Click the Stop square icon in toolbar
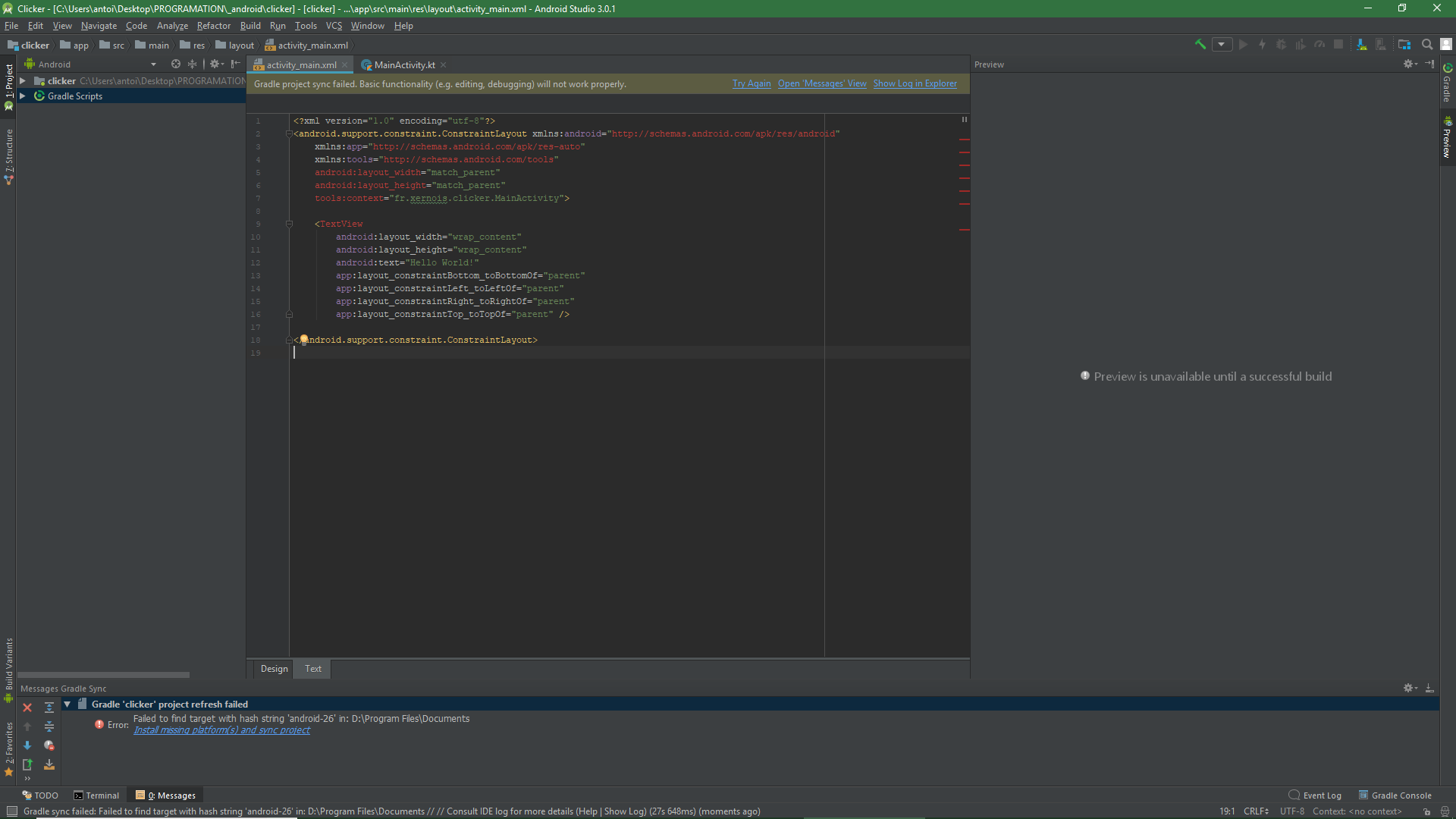The width and height of the screenshot is (1456, 819). (1338, 45)
